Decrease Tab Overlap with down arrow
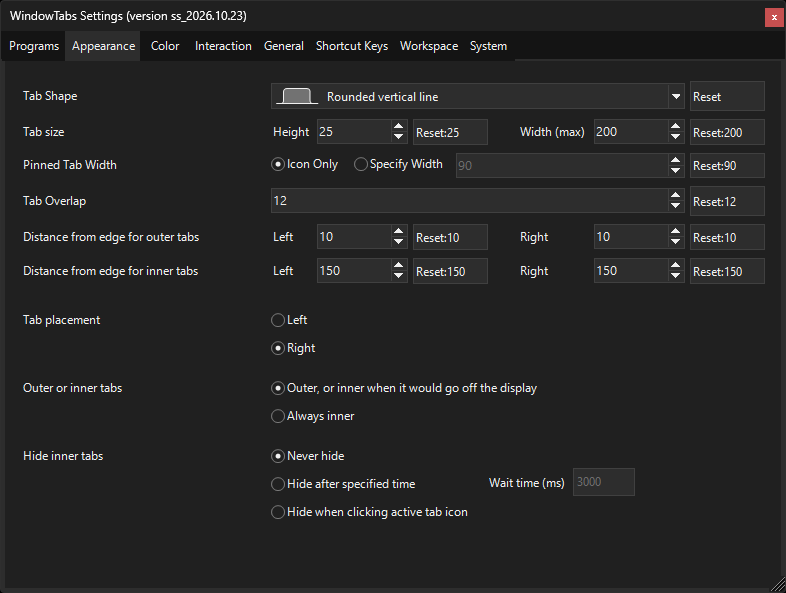Viewport: 786px width, 593px height. (x=676, y=206)
